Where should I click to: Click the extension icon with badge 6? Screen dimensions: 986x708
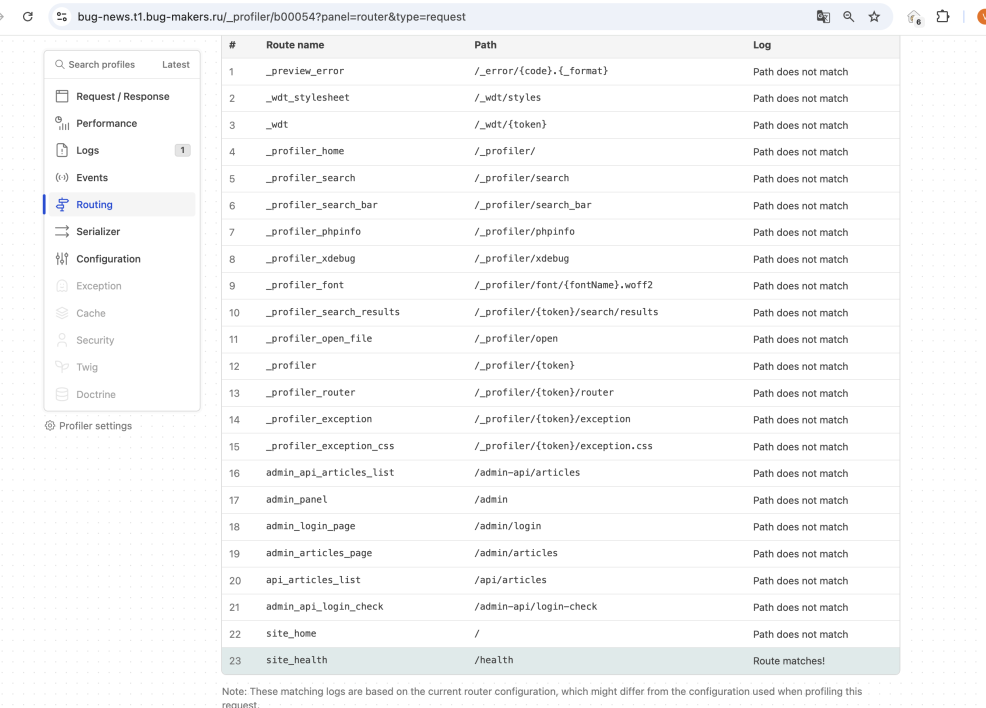[x=914, y=18]
